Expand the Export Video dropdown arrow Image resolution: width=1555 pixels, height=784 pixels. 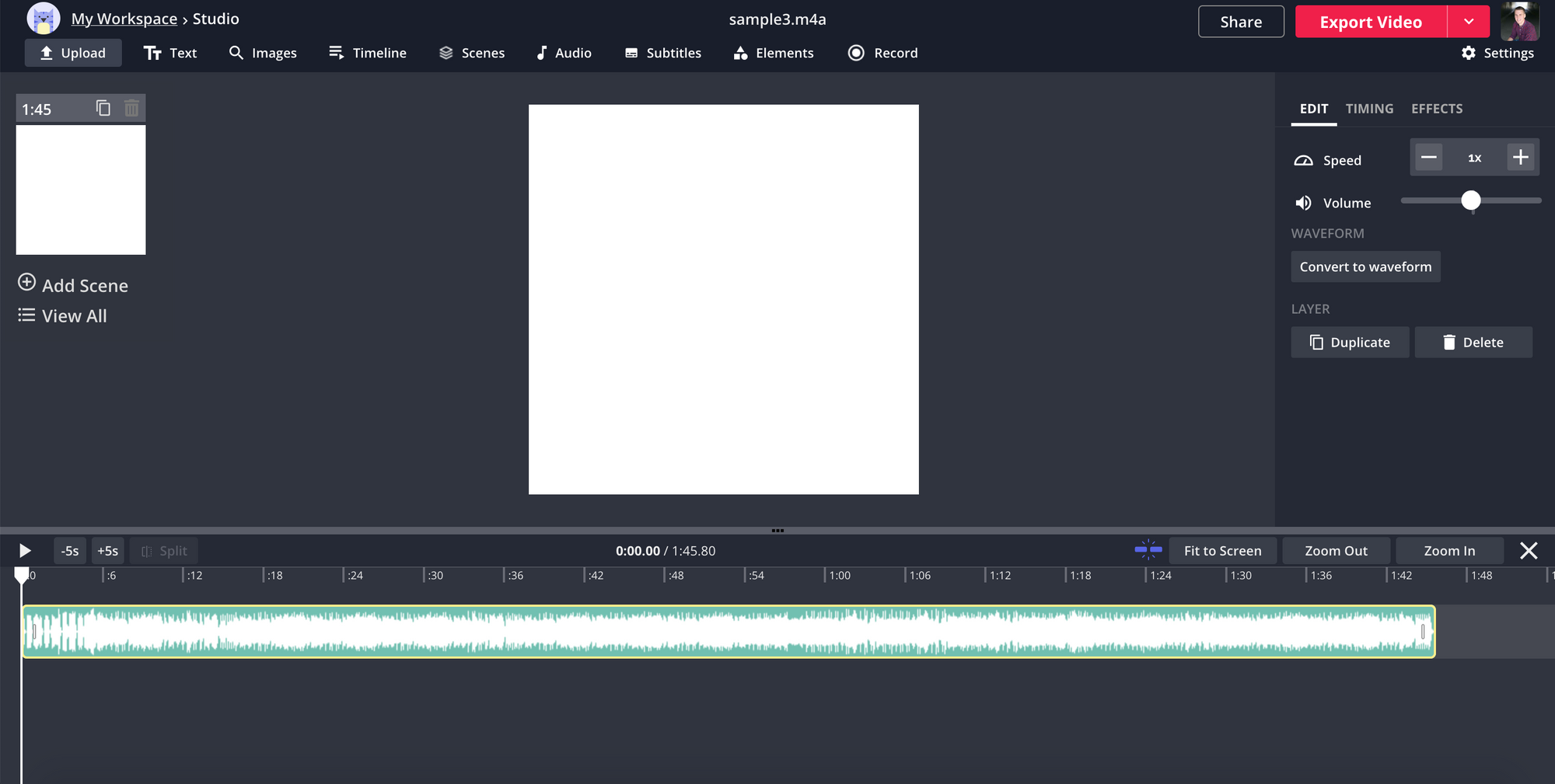1468,22
